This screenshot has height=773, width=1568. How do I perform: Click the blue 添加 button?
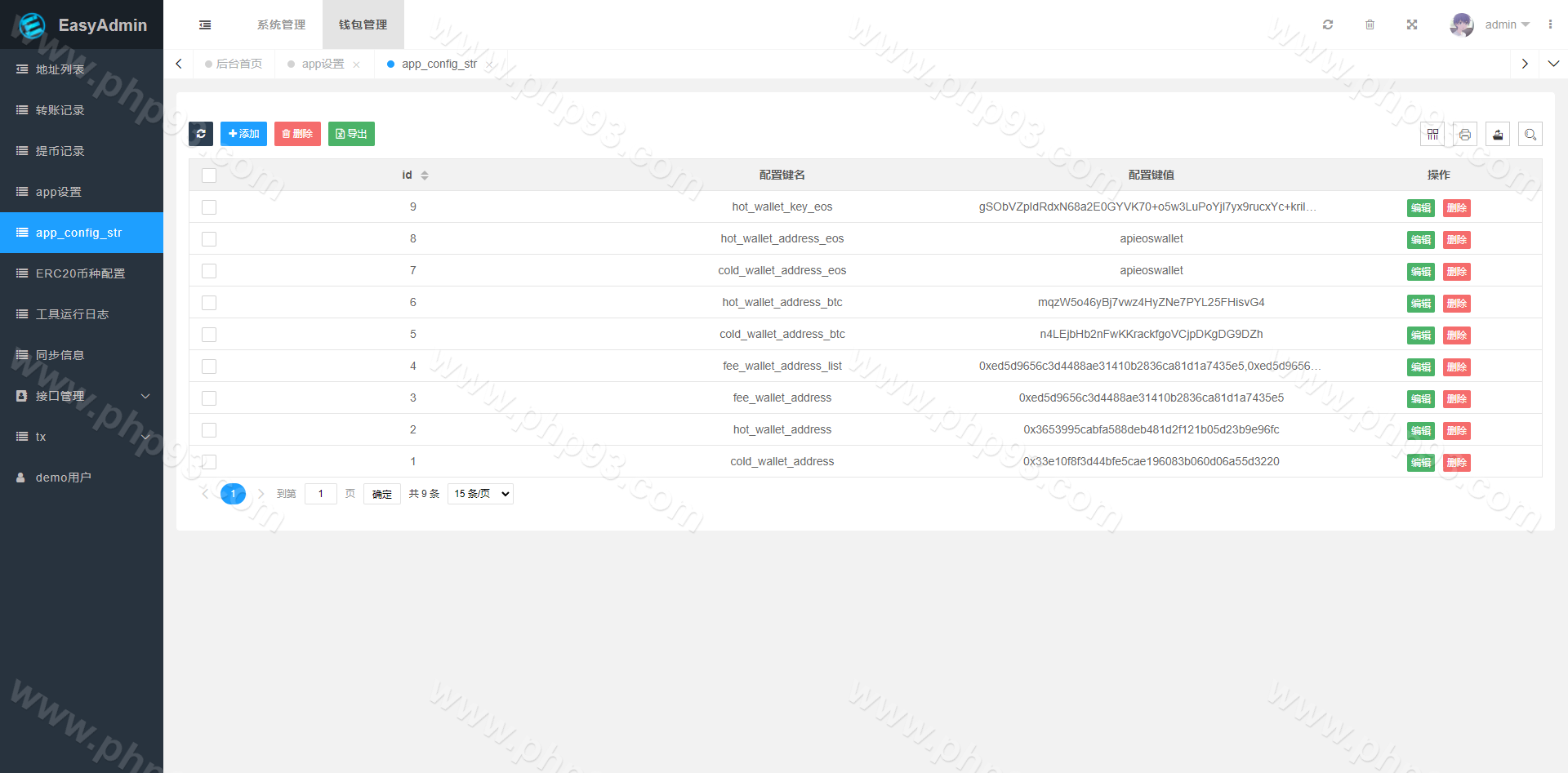[x=243, y=134]
